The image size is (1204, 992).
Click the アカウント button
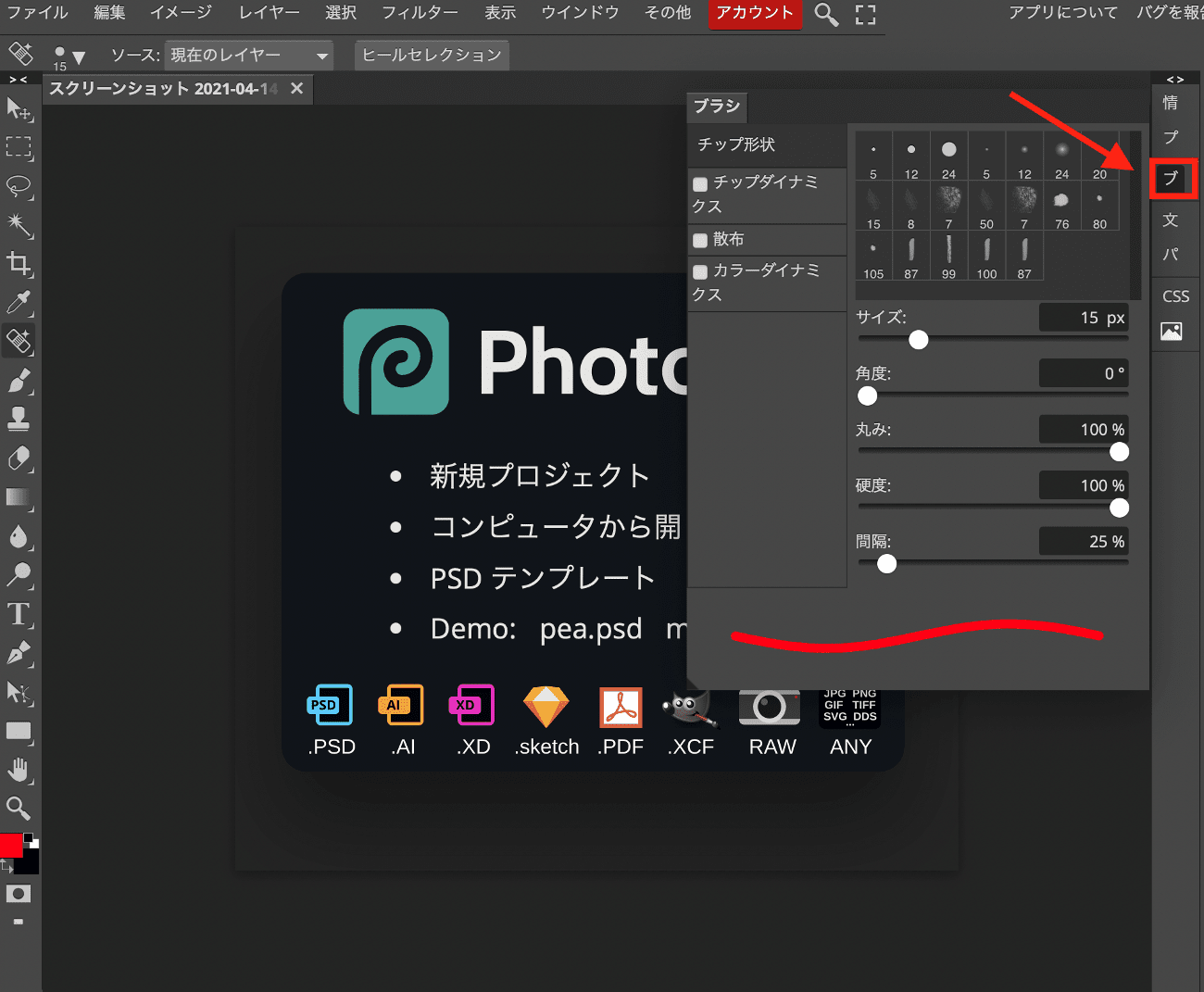[755, 13]
